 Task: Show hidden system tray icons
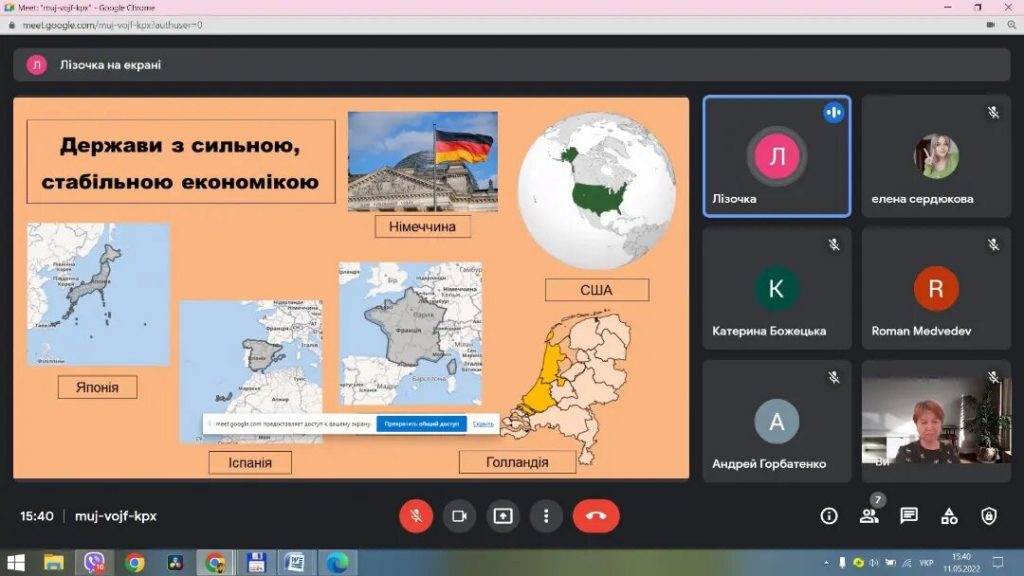click(x=826, y=562)
